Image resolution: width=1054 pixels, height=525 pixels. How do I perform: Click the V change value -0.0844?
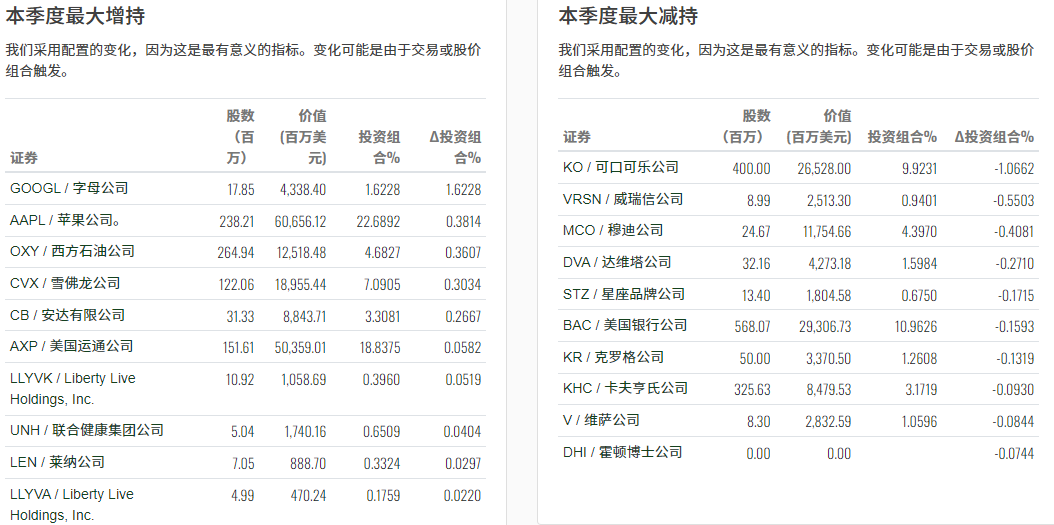pos(1014,421)
